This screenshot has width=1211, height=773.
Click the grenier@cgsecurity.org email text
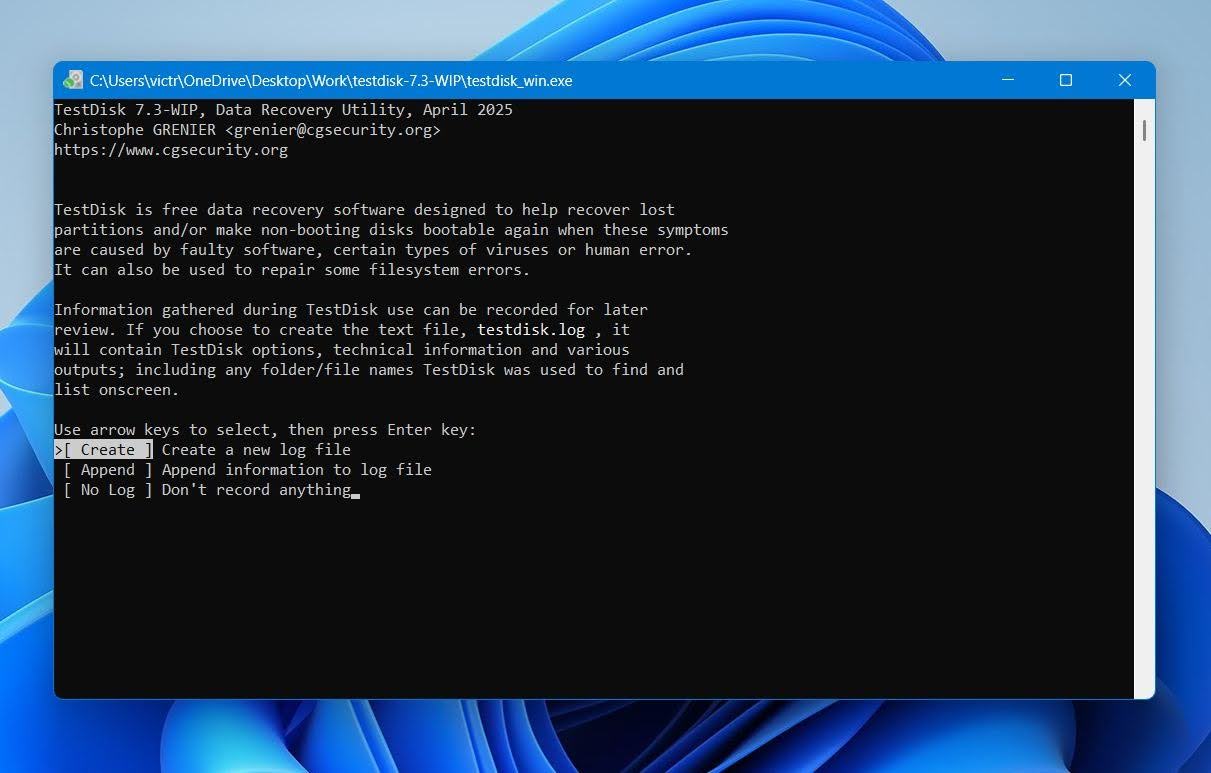coord(333,130)
